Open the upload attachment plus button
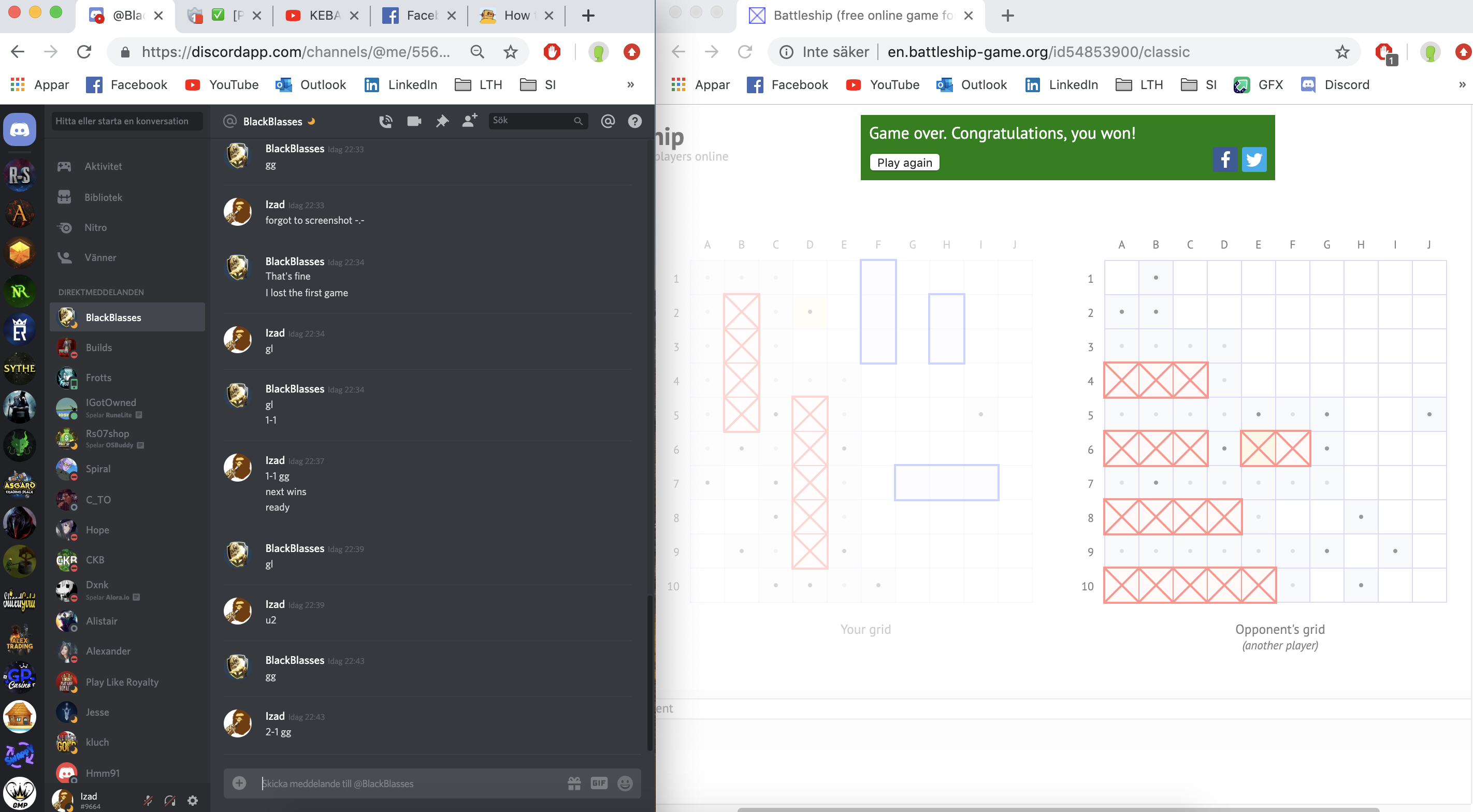This screenshot has width=1473, height=812. tap(239, 783)
